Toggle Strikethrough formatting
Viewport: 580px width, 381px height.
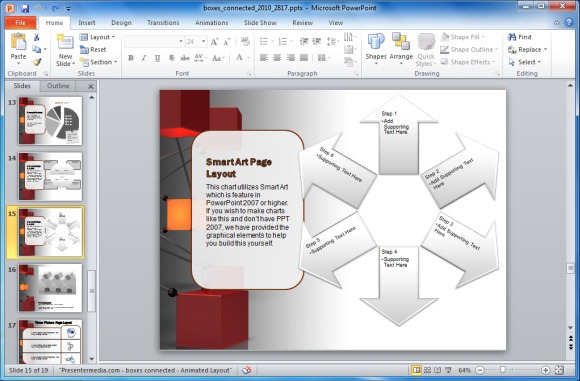[185, 58]
